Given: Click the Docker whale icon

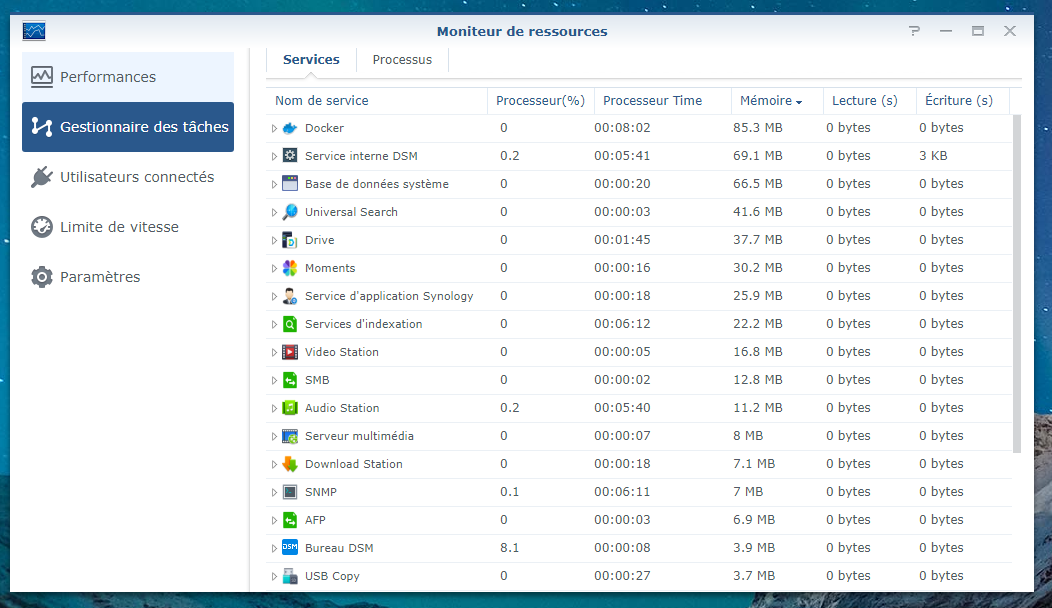Looking at the screenshot, I should point(290,128).
